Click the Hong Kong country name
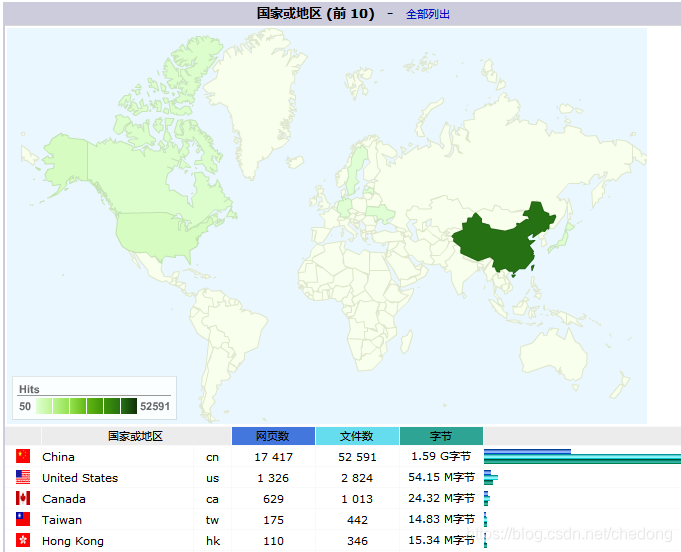 click(x=73, y=541)
